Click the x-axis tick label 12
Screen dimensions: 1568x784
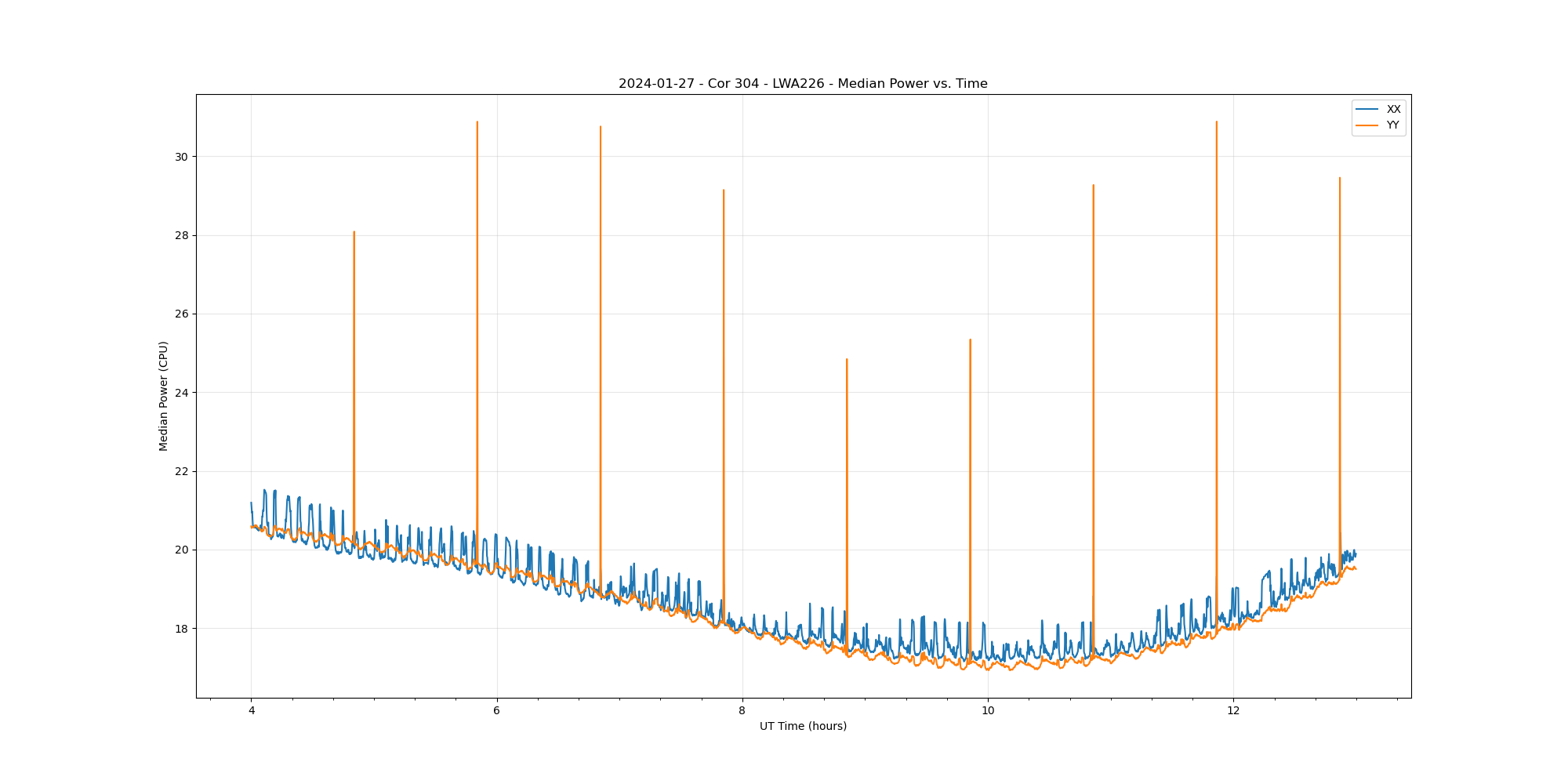(1233, 711)
